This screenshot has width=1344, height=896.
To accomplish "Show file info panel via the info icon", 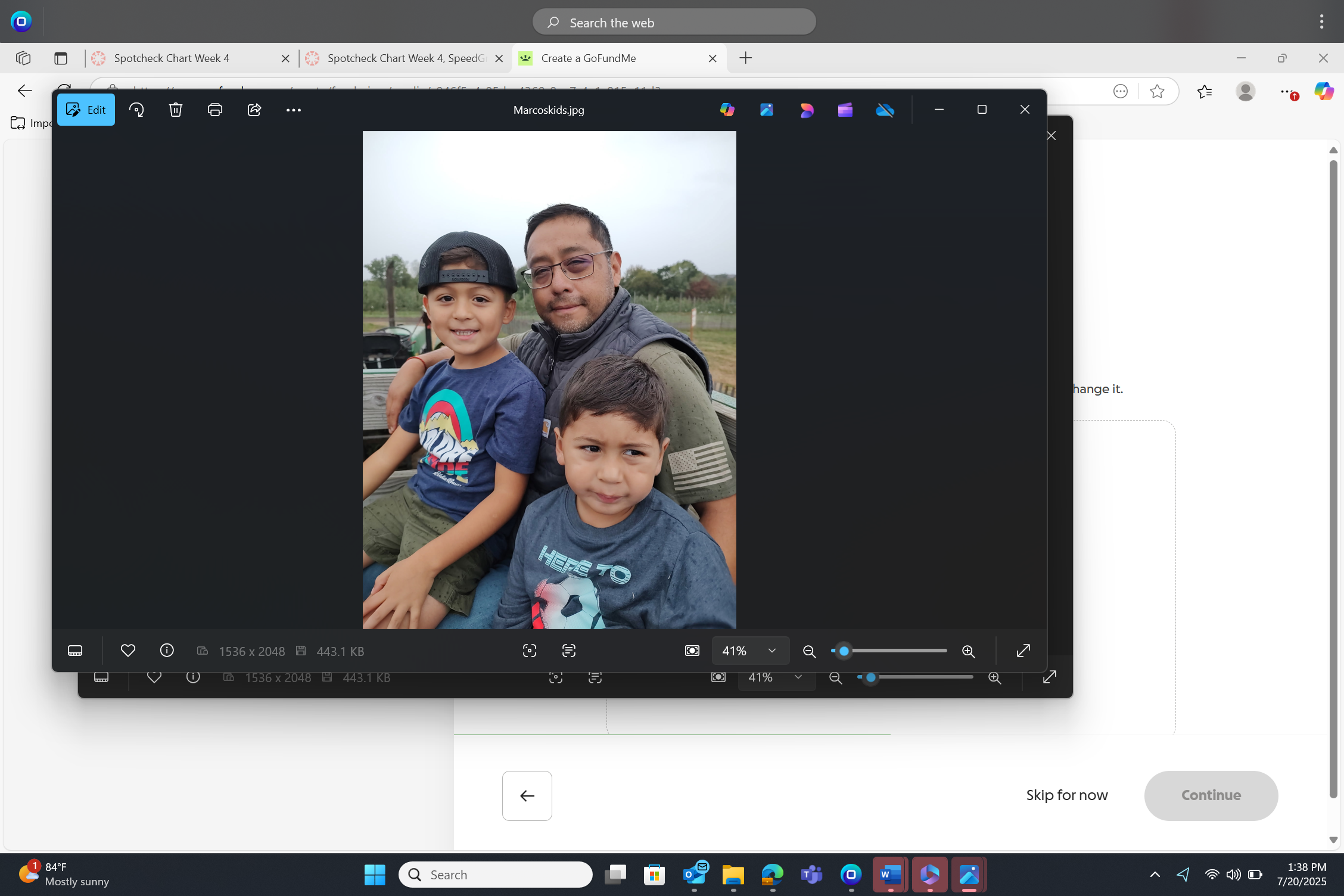I will coord(167,651).
